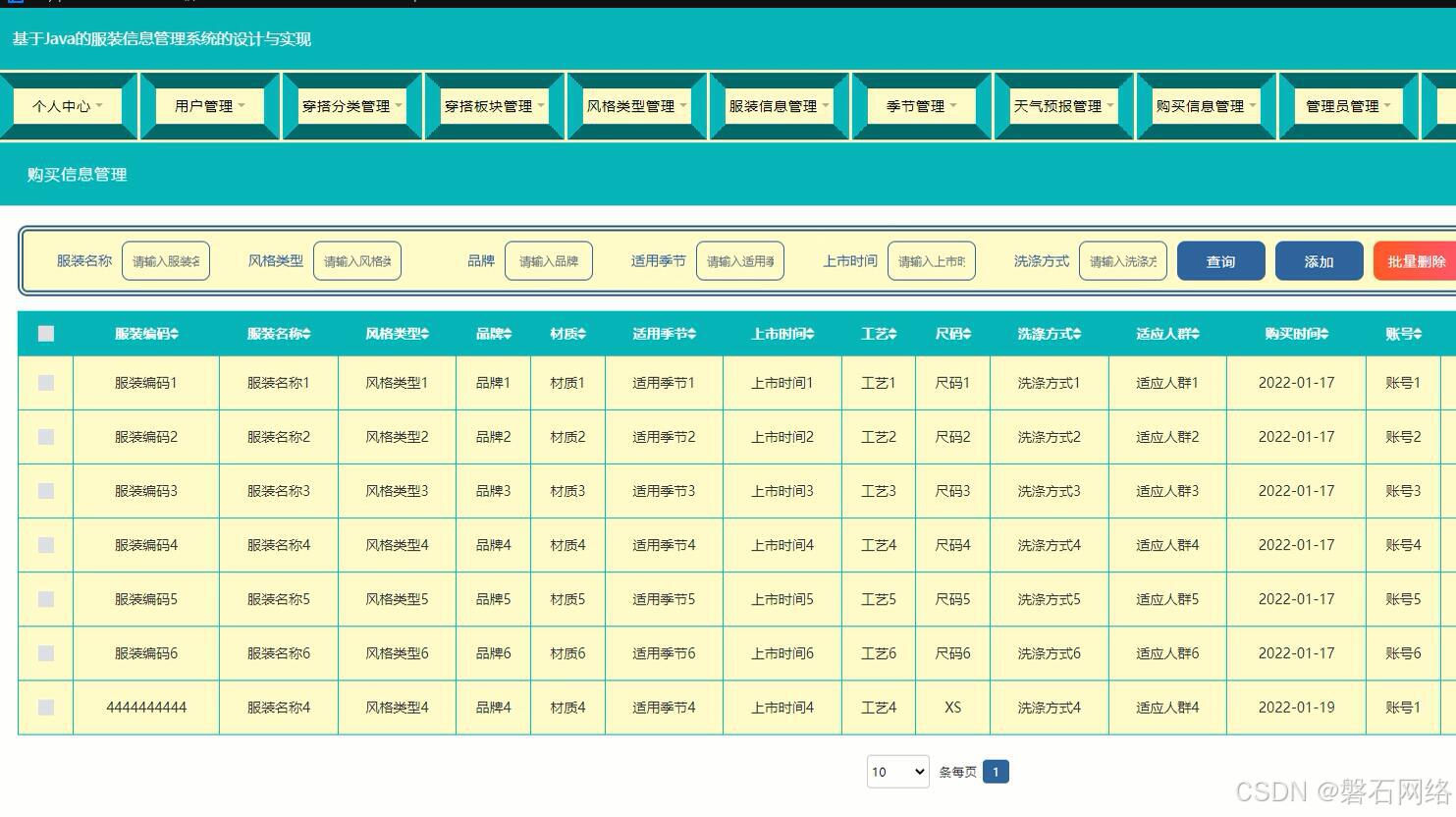This screenshot has height=817, width=1456.
Task: Sort by 工艺 column arrows
Action: [892, 334]
